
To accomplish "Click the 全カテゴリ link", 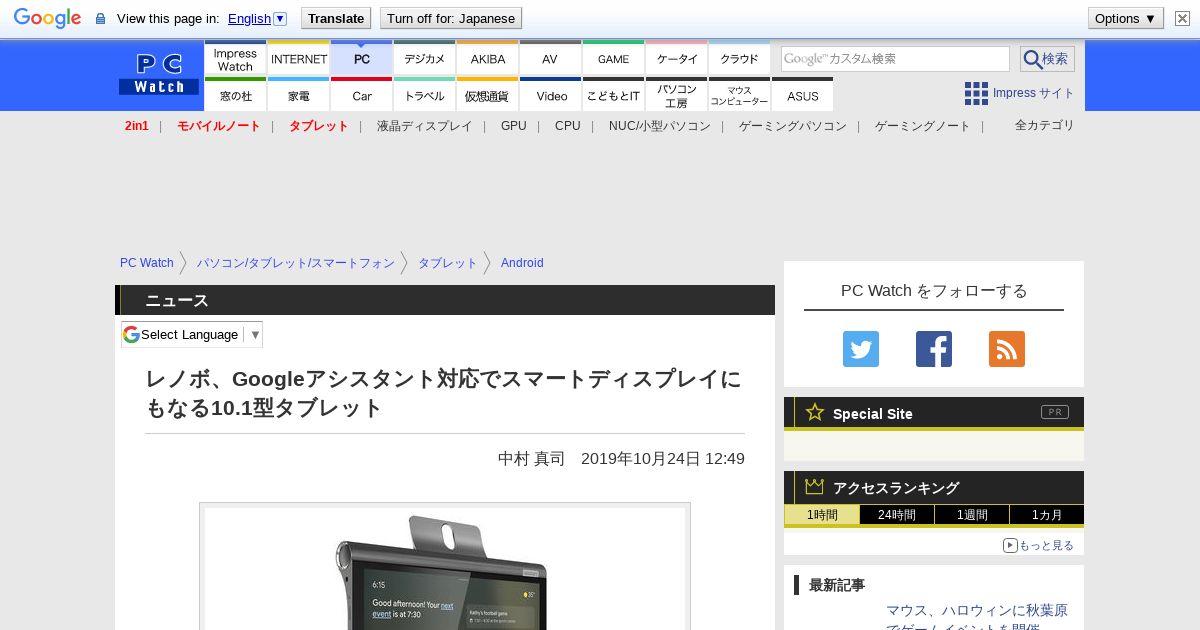I will point(1045,125).
